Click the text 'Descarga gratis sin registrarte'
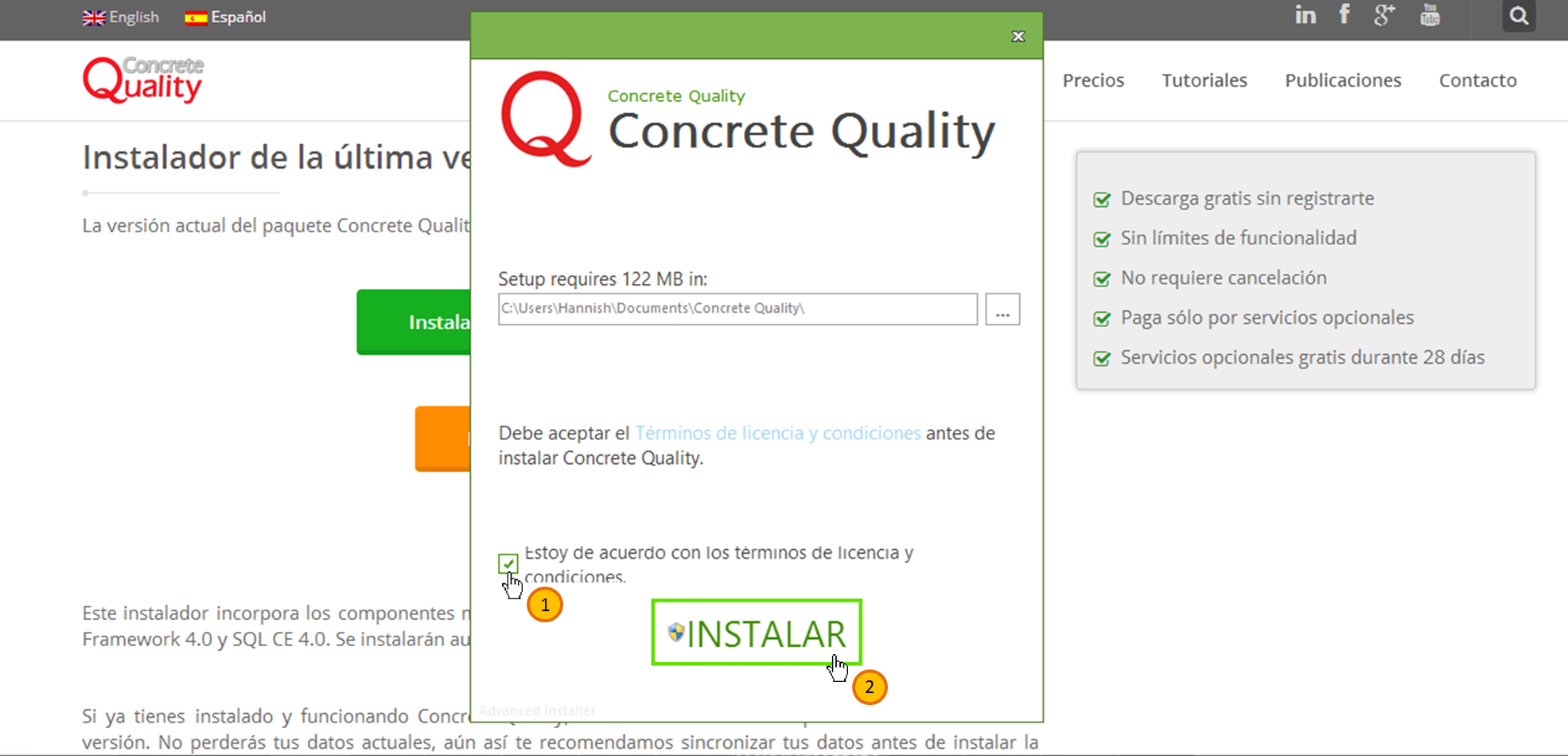Viewport: 1568px width, 756px height. tap(1247, 198)
